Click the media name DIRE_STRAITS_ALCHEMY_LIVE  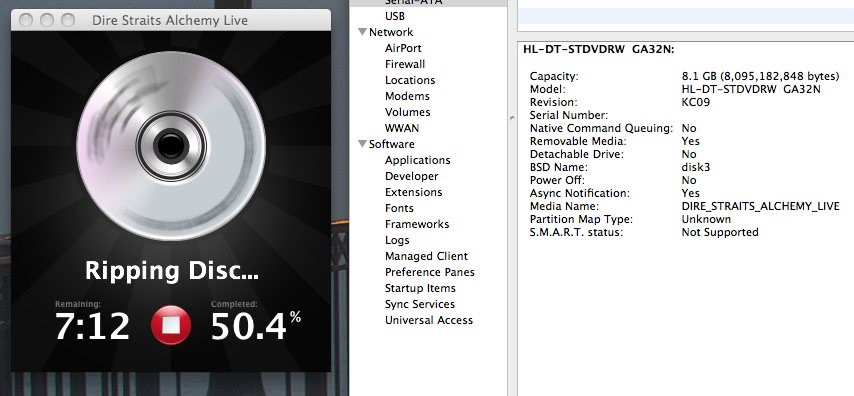pos(760,206)
